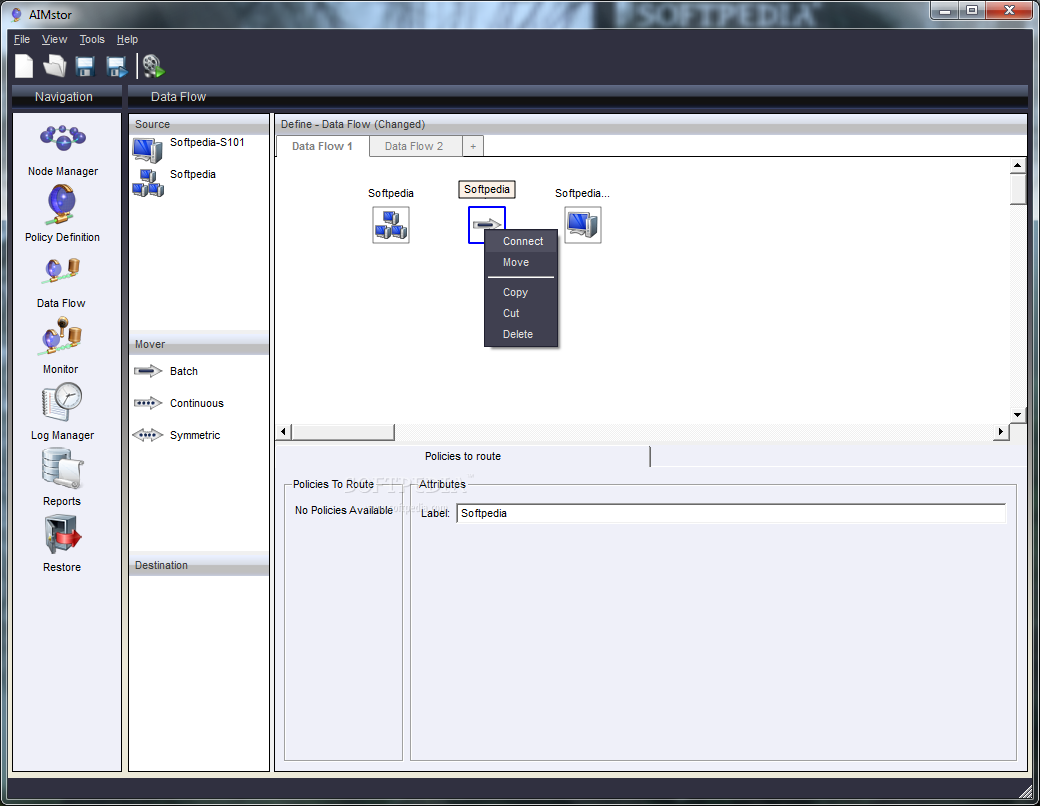This screenshot has width=1040, height=806.
Task: Click the canvas scroll right arrow
Action: 1001,432
